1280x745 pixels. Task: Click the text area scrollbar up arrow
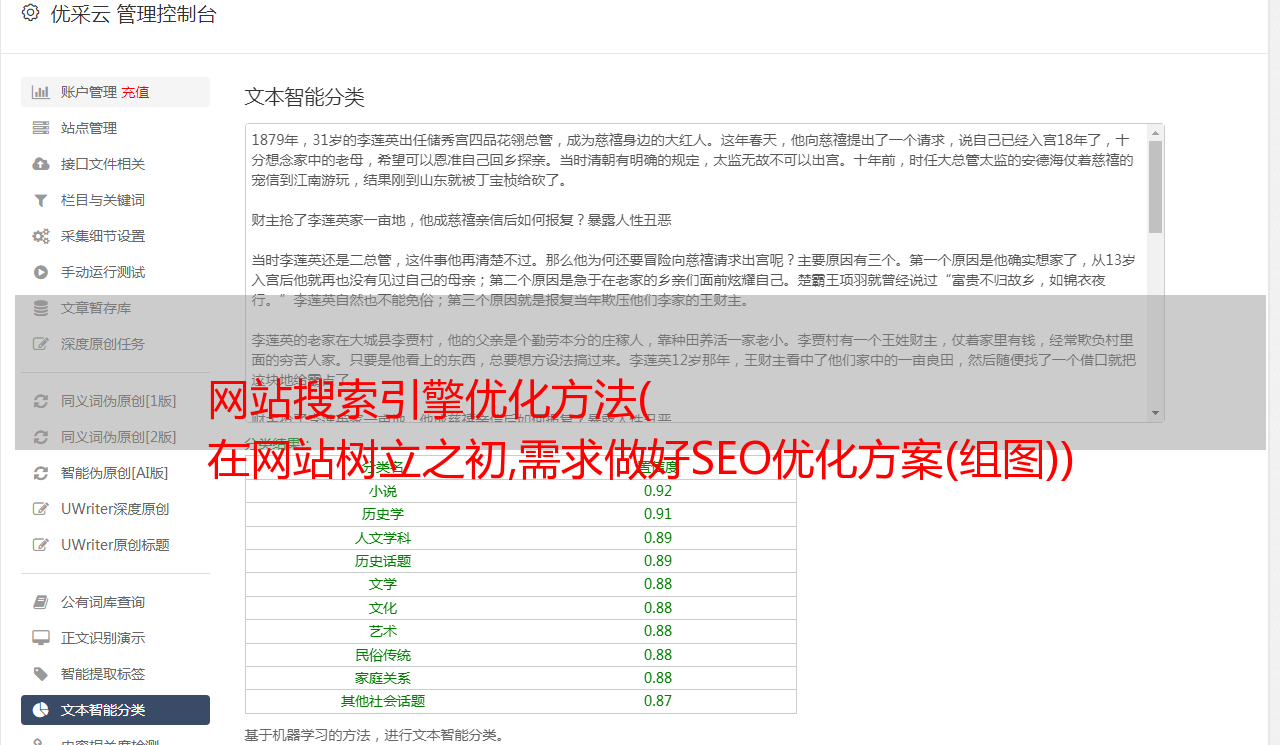tap(1155, 133)
